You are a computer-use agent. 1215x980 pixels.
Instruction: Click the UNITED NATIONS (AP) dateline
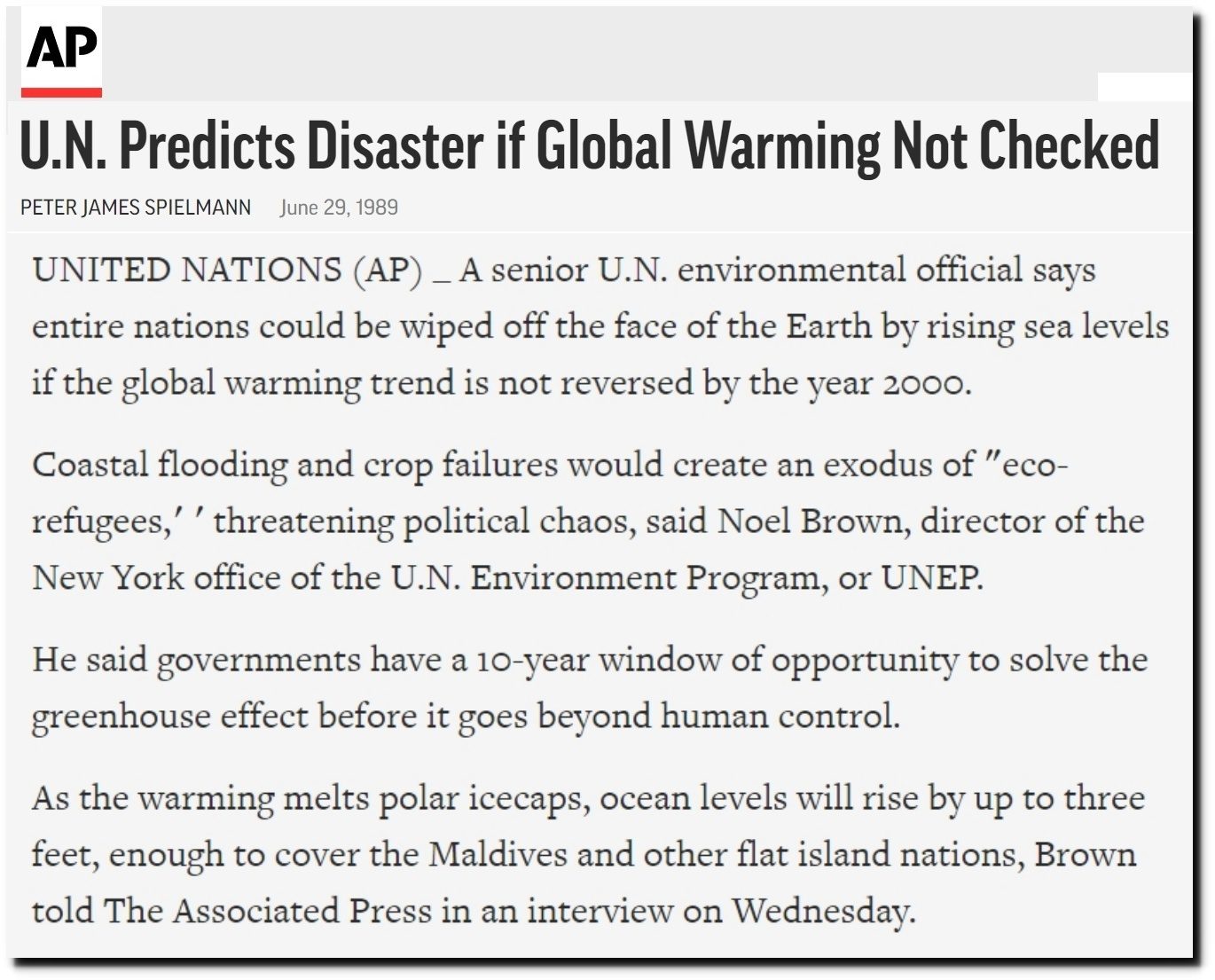click(x=227, y=270)
